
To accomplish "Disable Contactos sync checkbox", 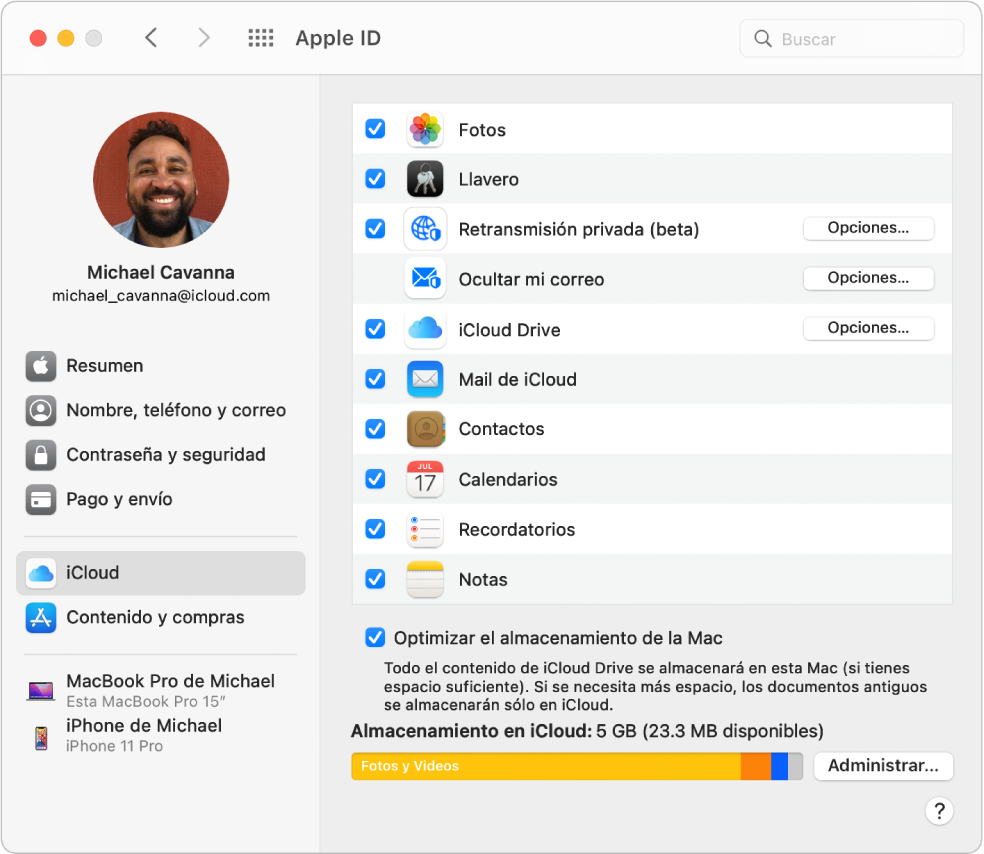I will coord(375,429).
